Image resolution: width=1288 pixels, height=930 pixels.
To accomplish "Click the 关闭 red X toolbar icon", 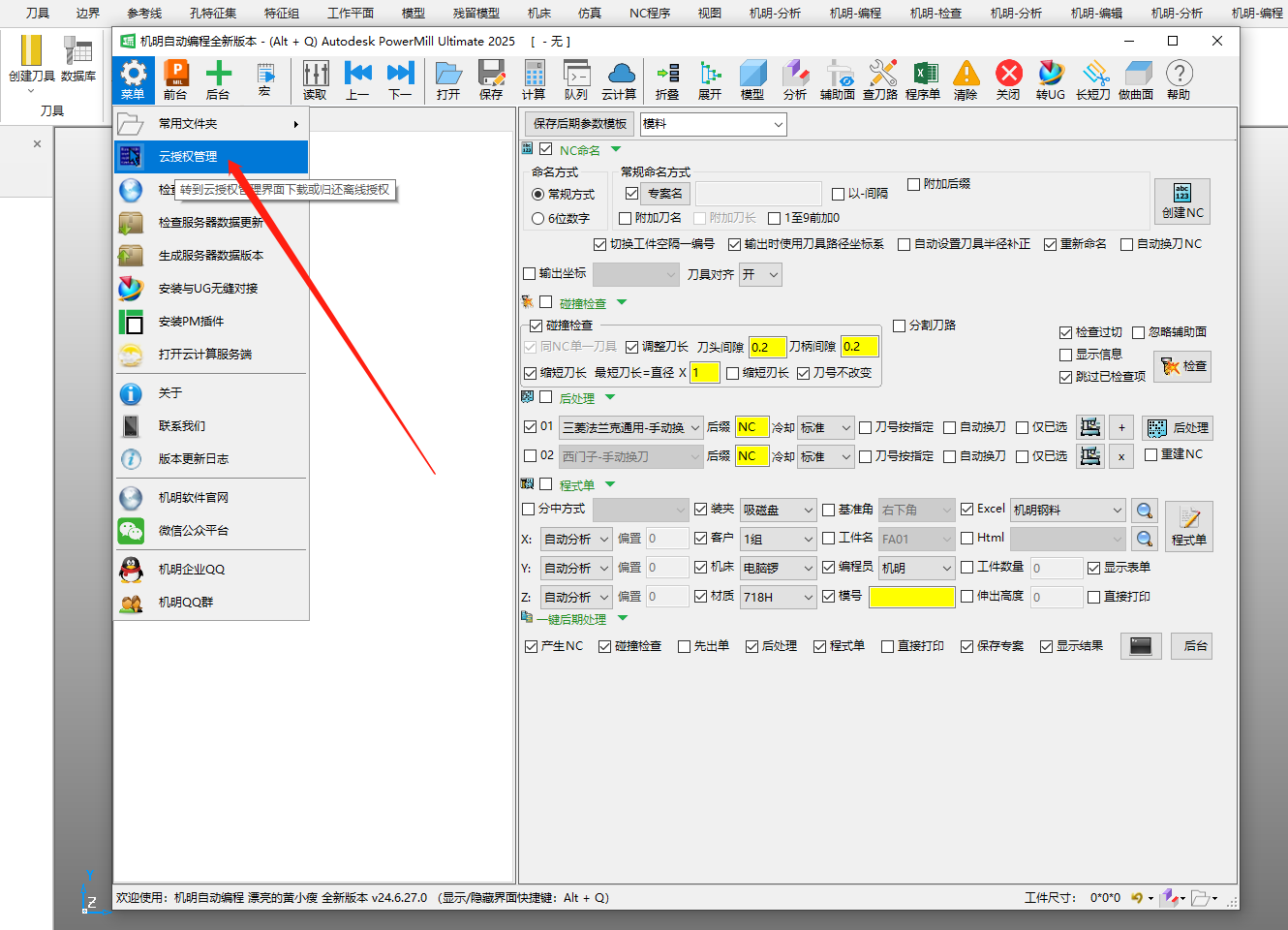I will pos(1008,79).
